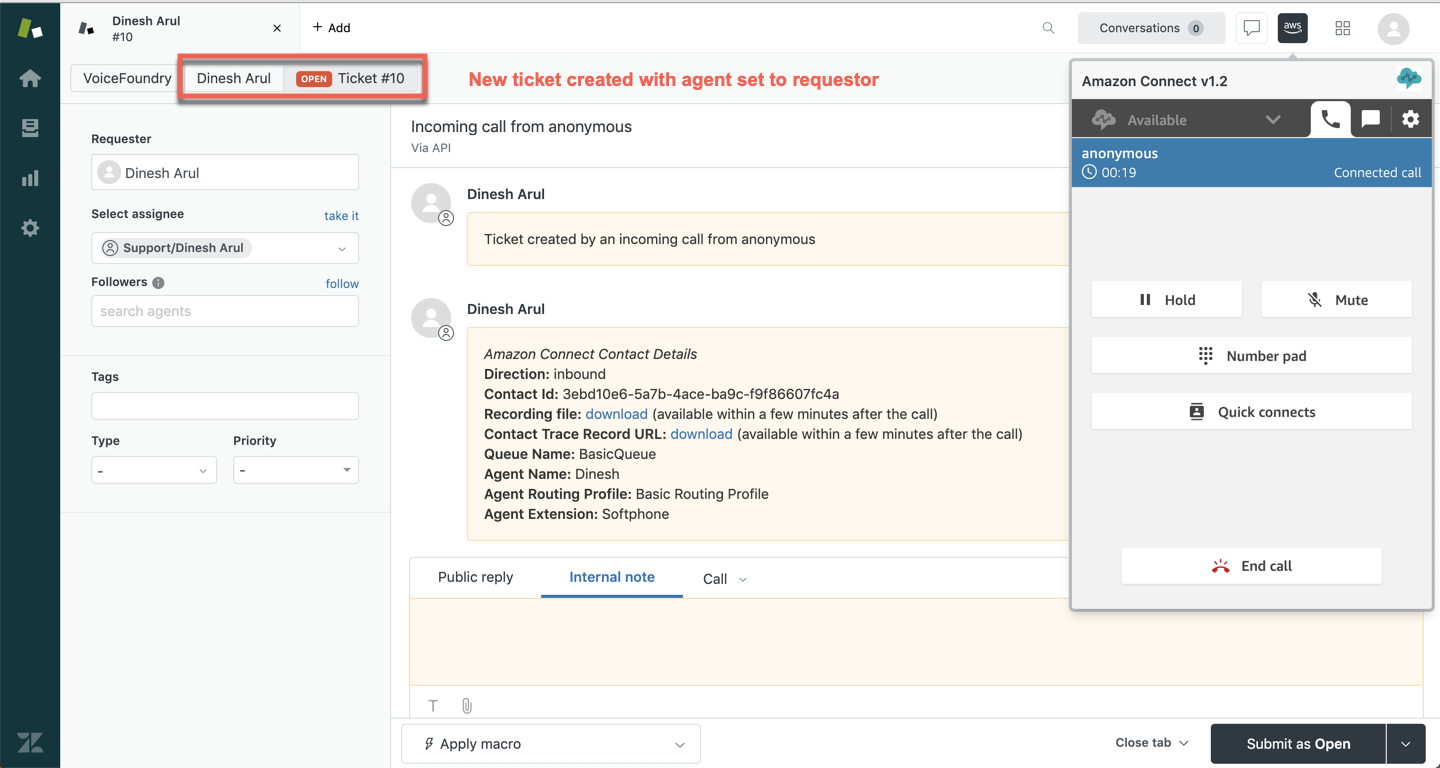The height and width of the screenshot is (768, 1440).
Task: Select the VoiceFoundry tab
Action: point(127,78)
